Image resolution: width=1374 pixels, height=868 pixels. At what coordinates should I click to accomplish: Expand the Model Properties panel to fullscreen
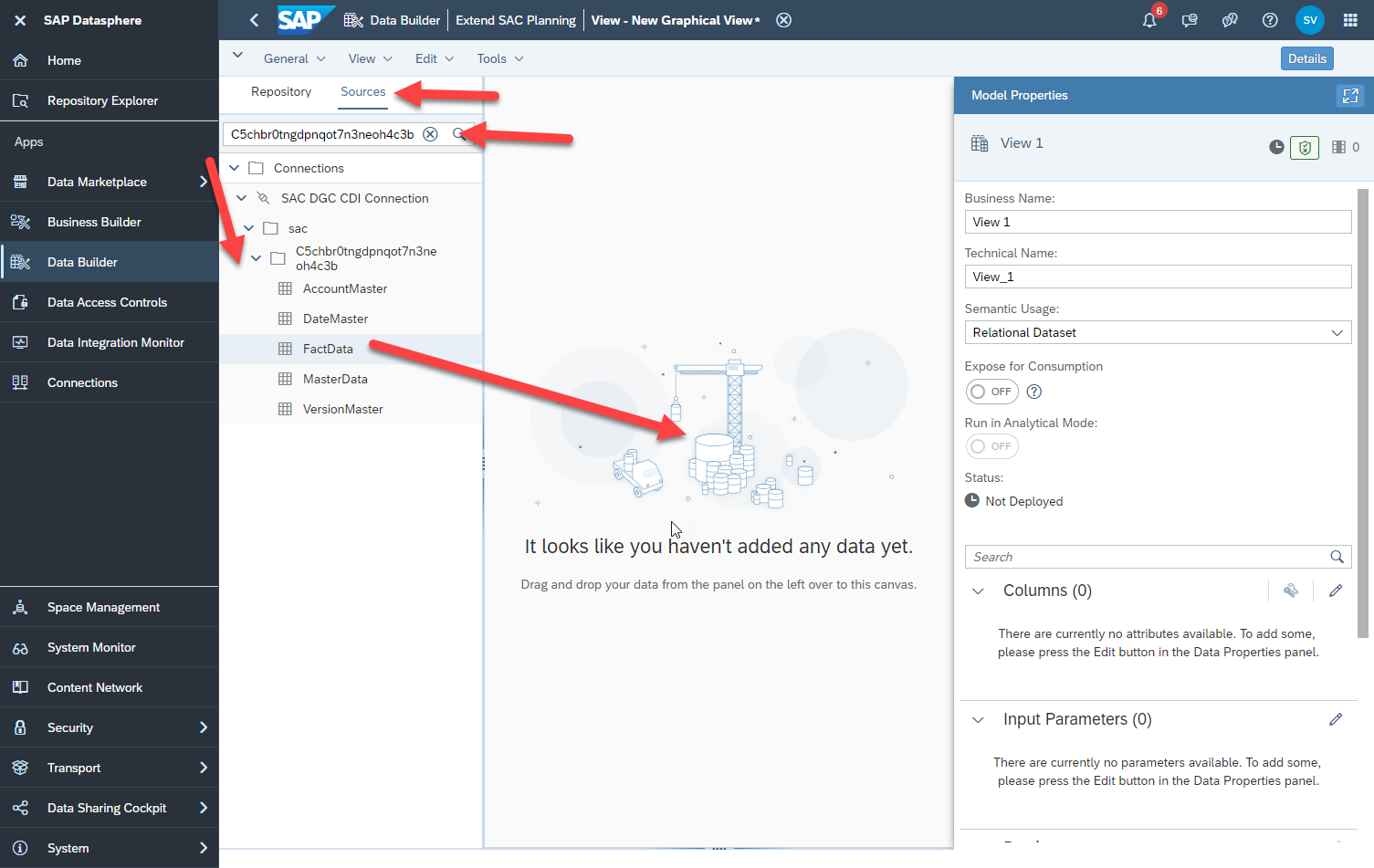1350,95
